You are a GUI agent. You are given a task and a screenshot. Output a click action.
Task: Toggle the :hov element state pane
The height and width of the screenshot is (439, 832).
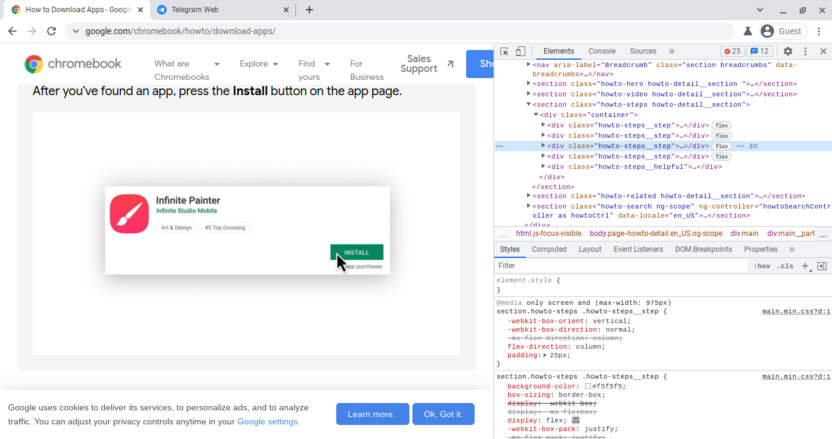[x=762, y=266]
